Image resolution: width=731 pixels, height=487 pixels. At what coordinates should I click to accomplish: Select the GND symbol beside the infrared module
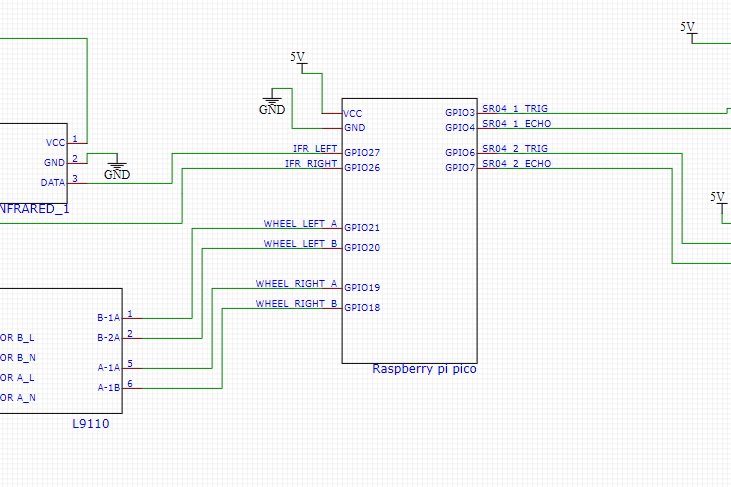pos(117,167)
